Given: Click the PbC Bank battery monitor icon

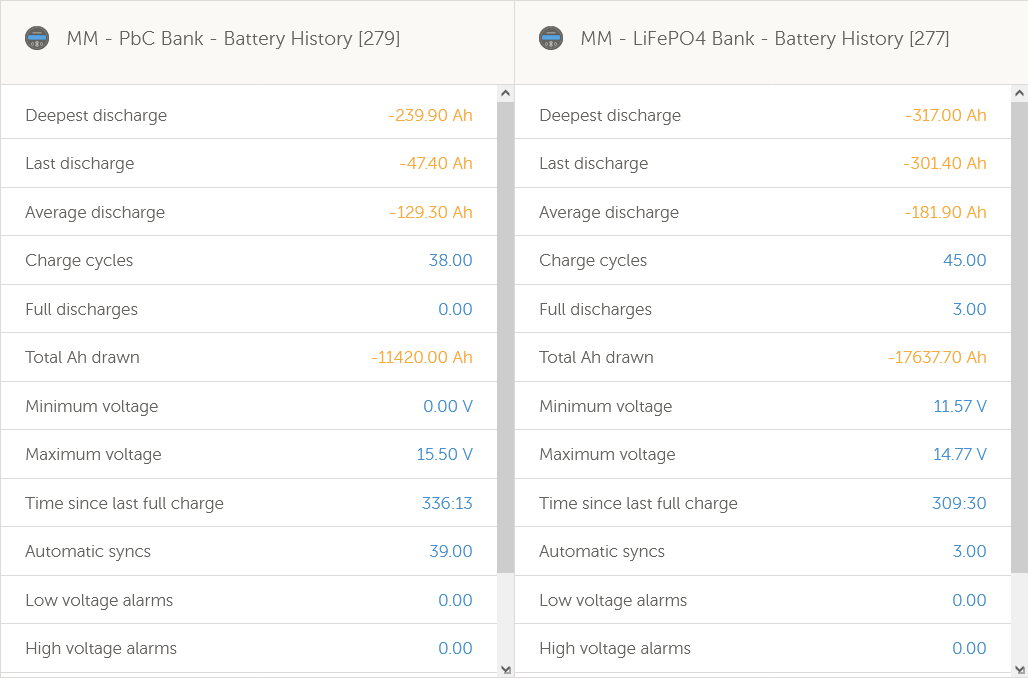Looking at the screenshot, I should (37, 39).
